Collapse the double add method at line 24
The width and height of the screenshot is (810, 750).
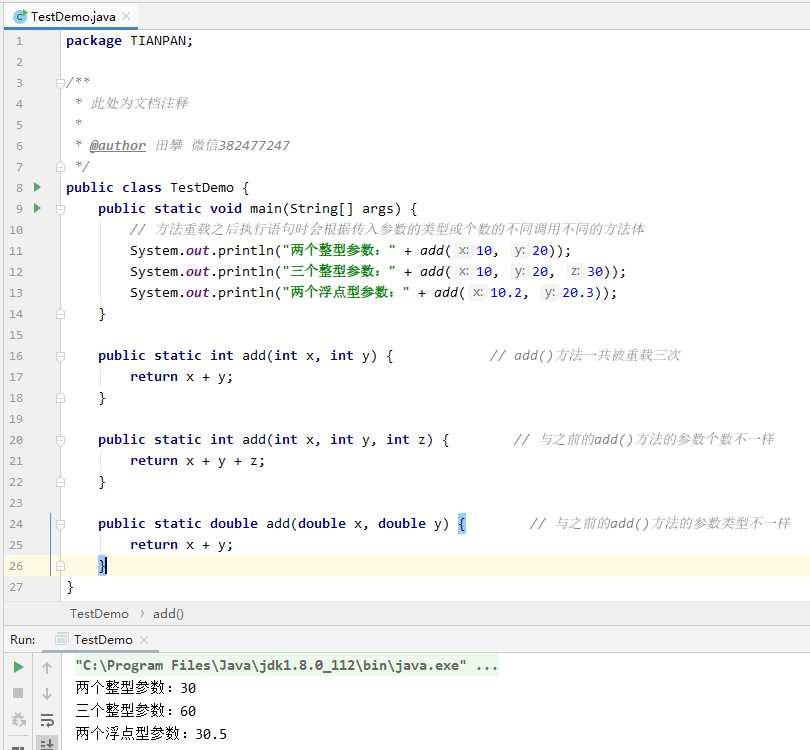pyautogui.click(x=60, y=524)
